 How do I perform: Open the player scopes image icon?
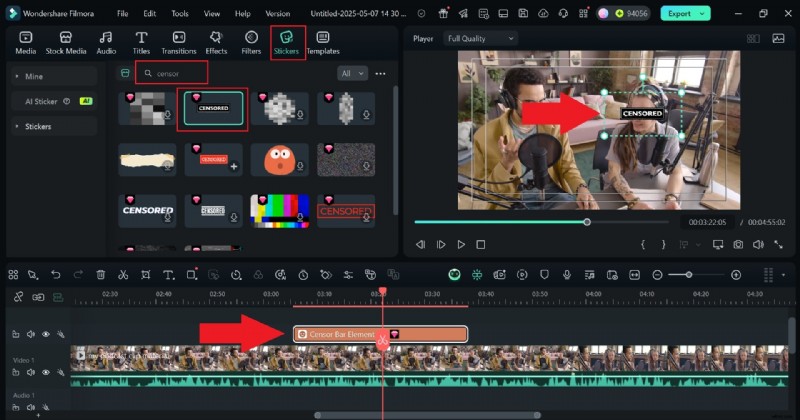click(x=778, y=38)
